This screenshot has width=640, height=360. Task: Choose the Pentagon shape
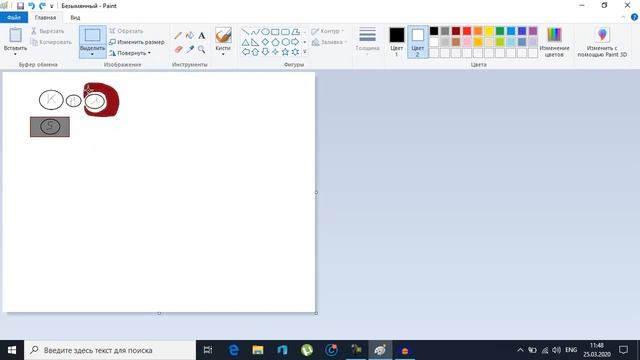pyautogui.click(x=275, y=42)
